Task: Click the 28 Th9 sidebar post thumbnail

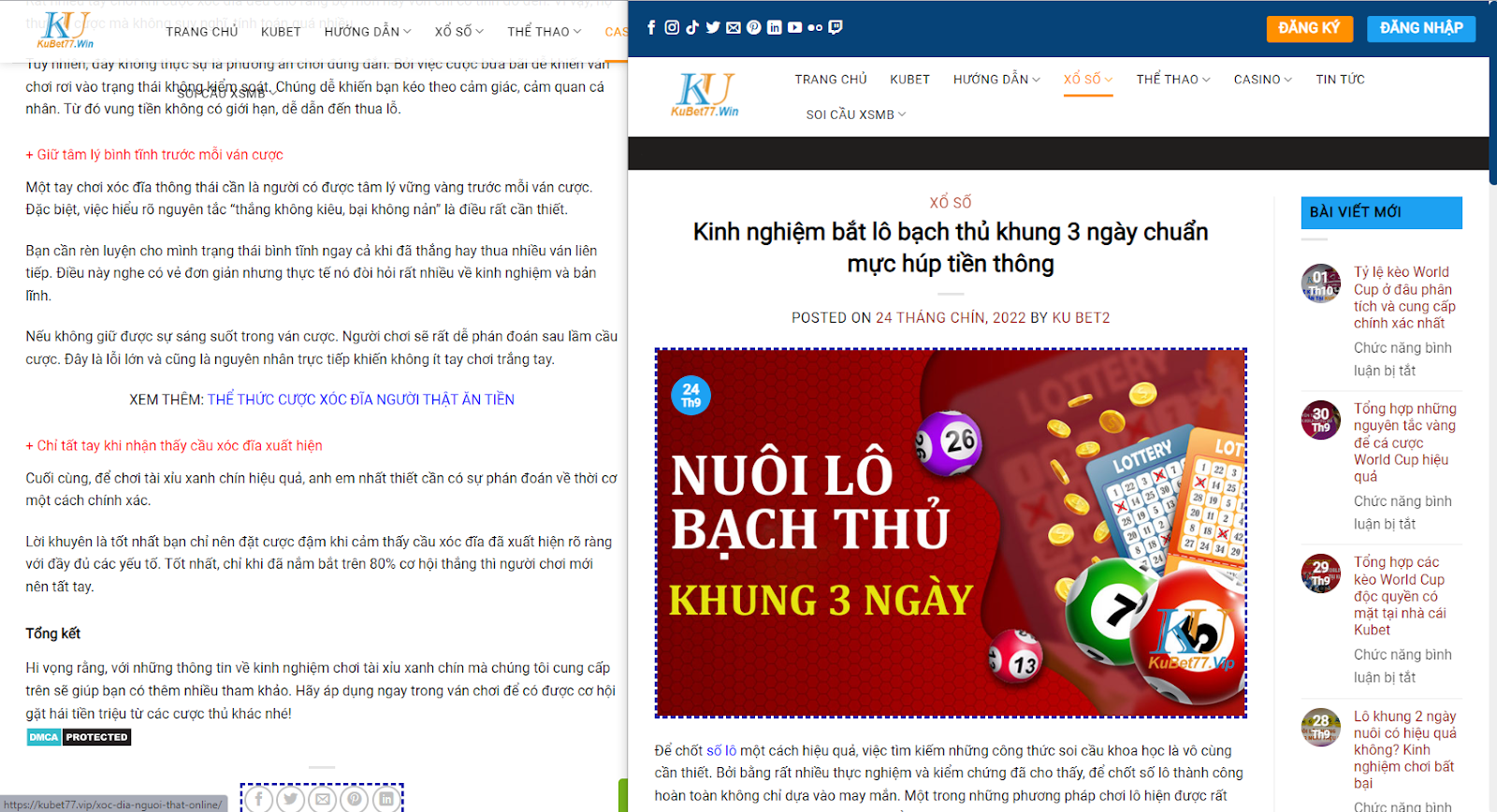Action: 1321,727
